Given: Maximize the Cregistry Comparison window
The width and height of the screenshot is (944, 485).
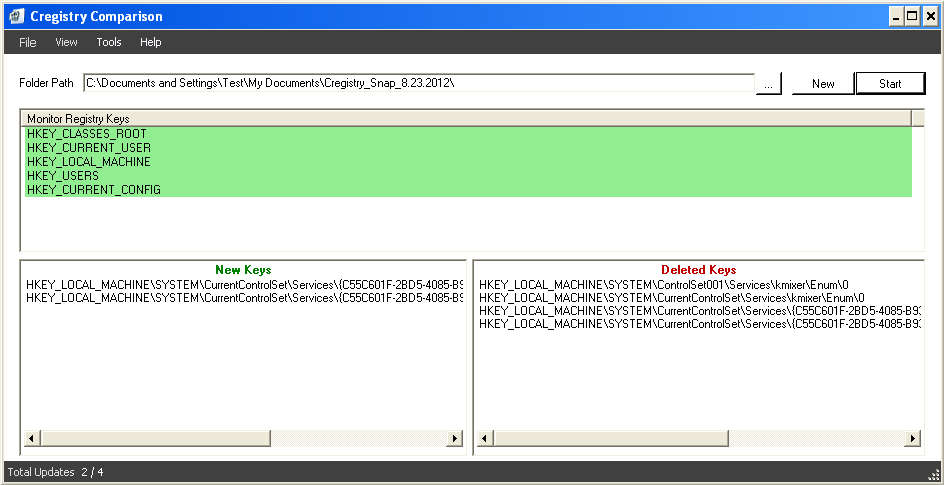Looking at the screenshot, I should (912, 16).
